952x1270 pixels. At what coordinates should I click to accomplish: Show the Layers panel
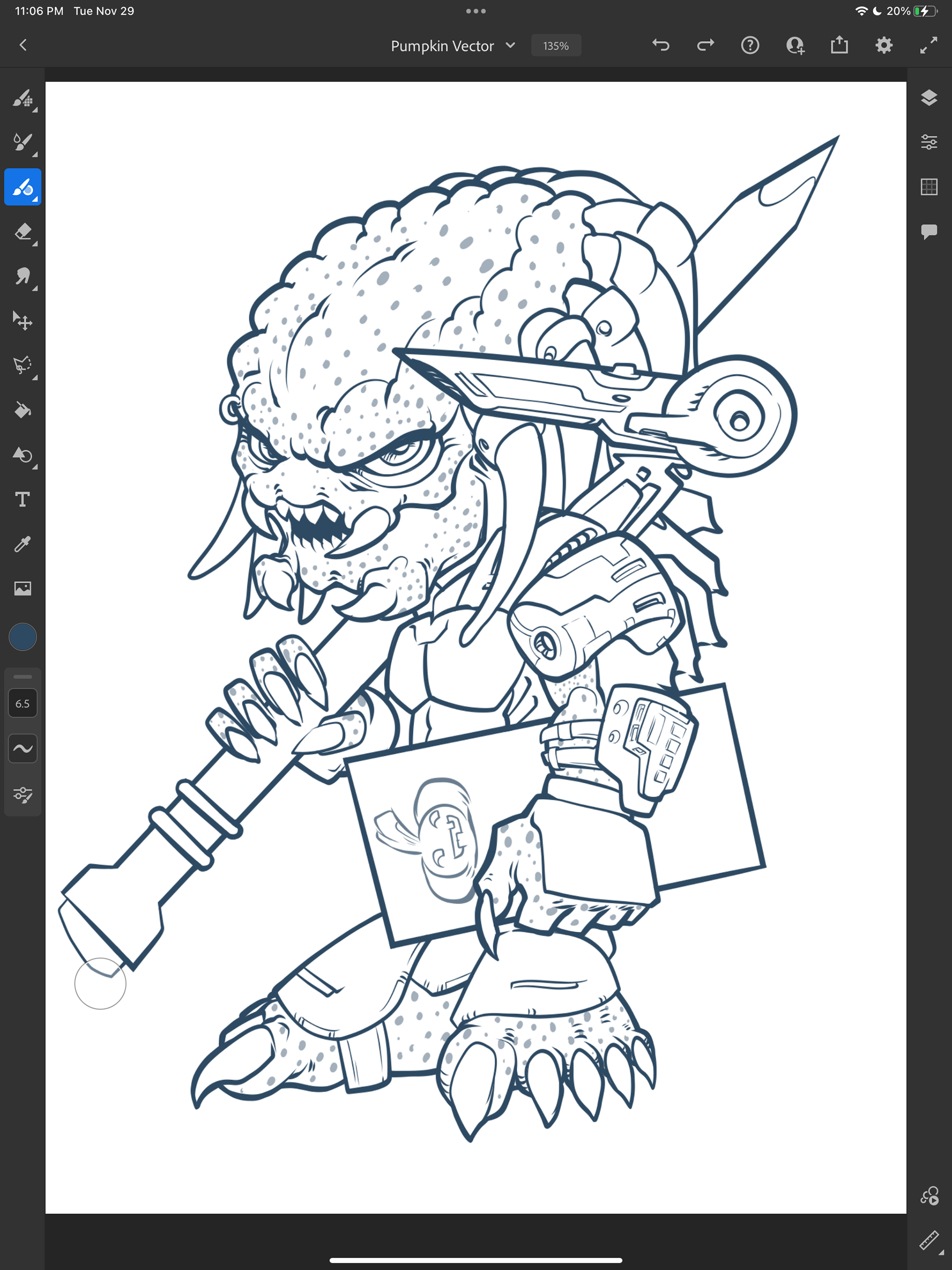point(929,98)
